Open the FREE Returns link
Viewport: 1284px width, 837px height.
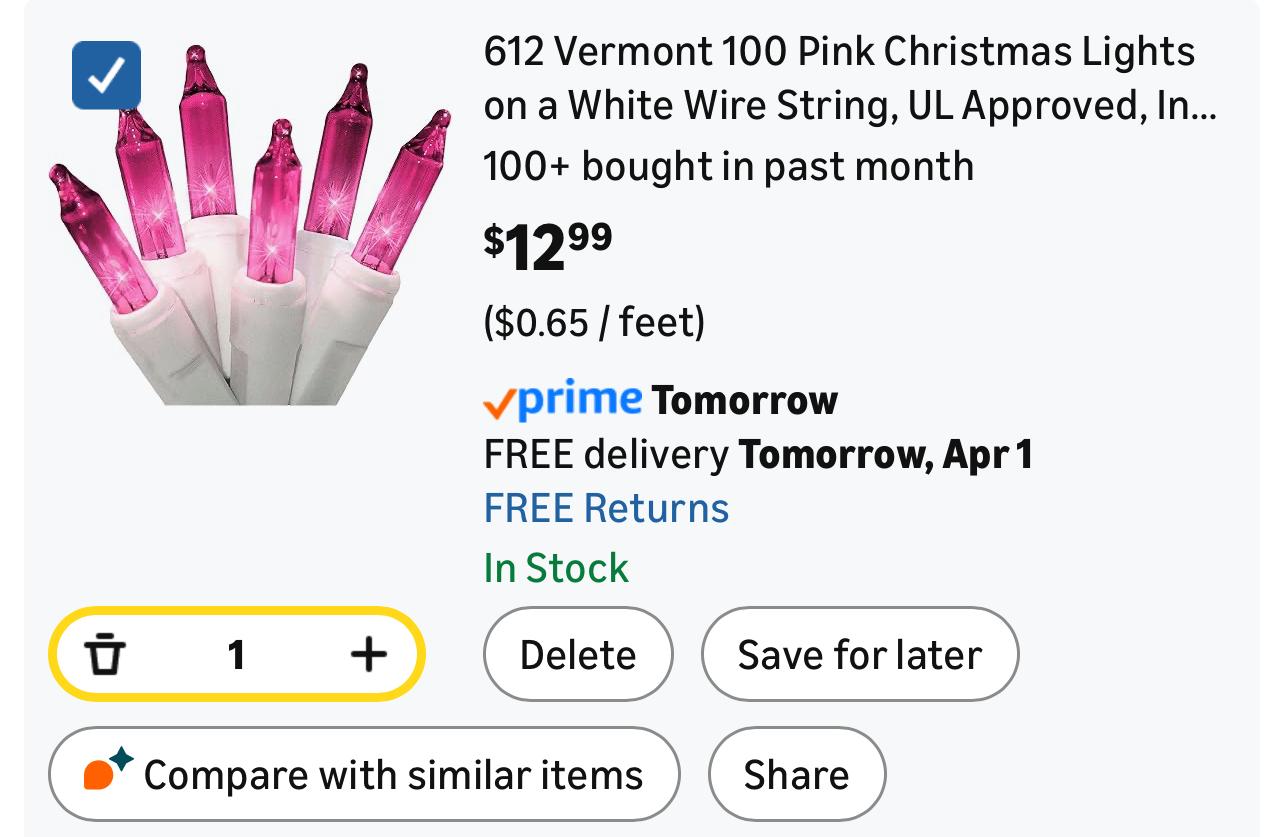click(606, 508)
